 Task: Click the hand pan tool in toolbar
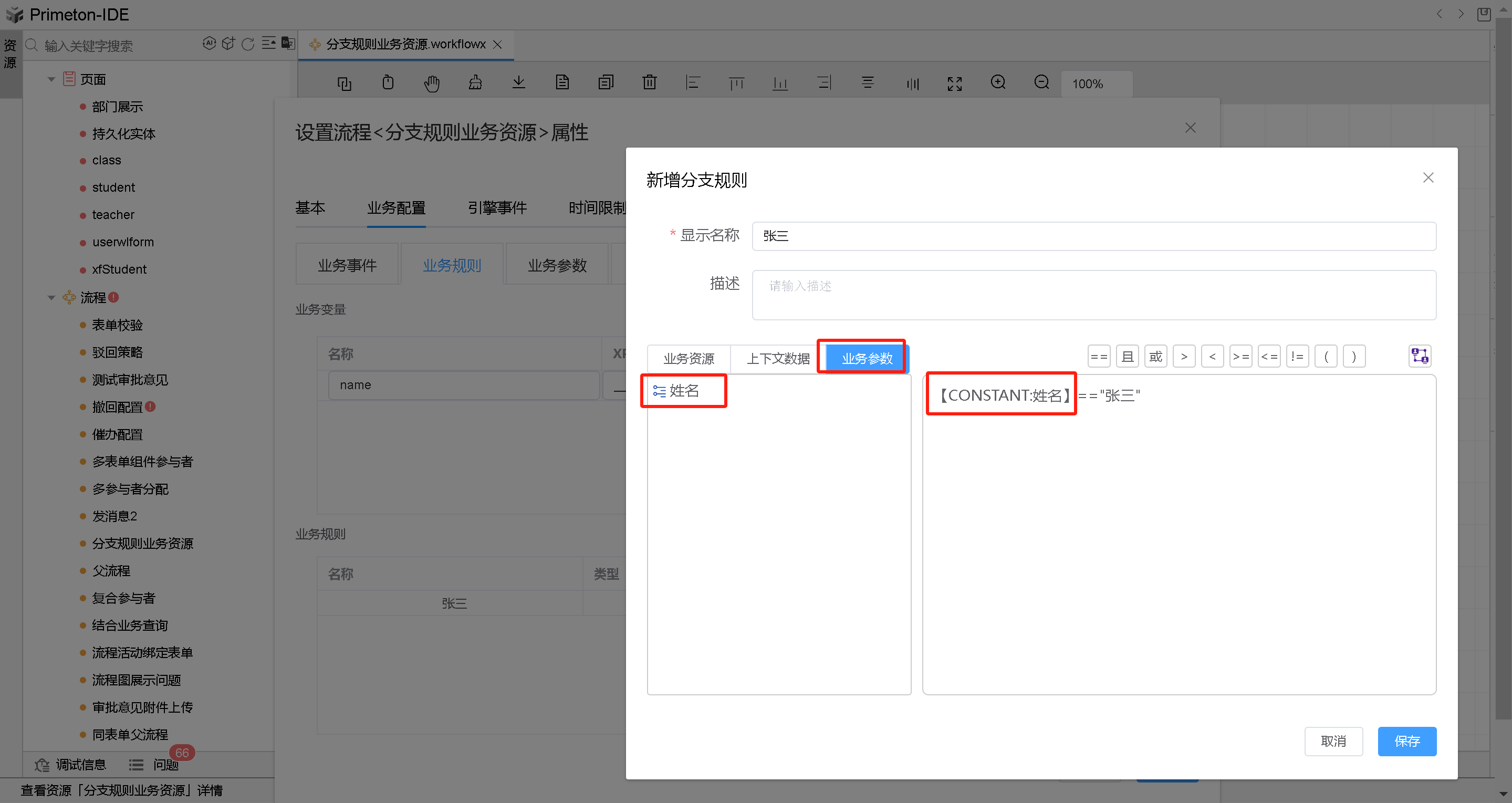click(x=431, y=84)
